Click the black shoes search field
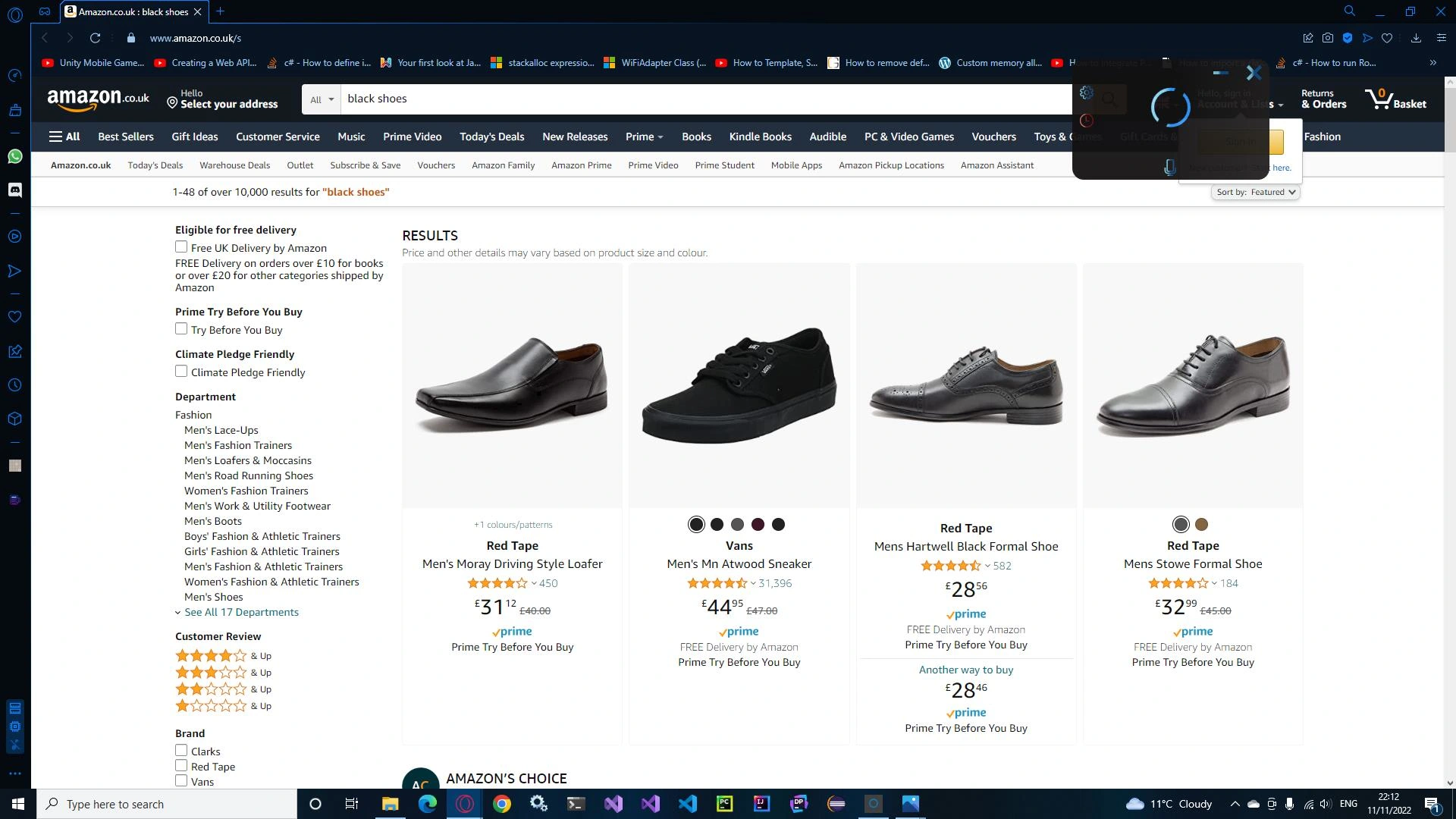 tap(705, 99)
